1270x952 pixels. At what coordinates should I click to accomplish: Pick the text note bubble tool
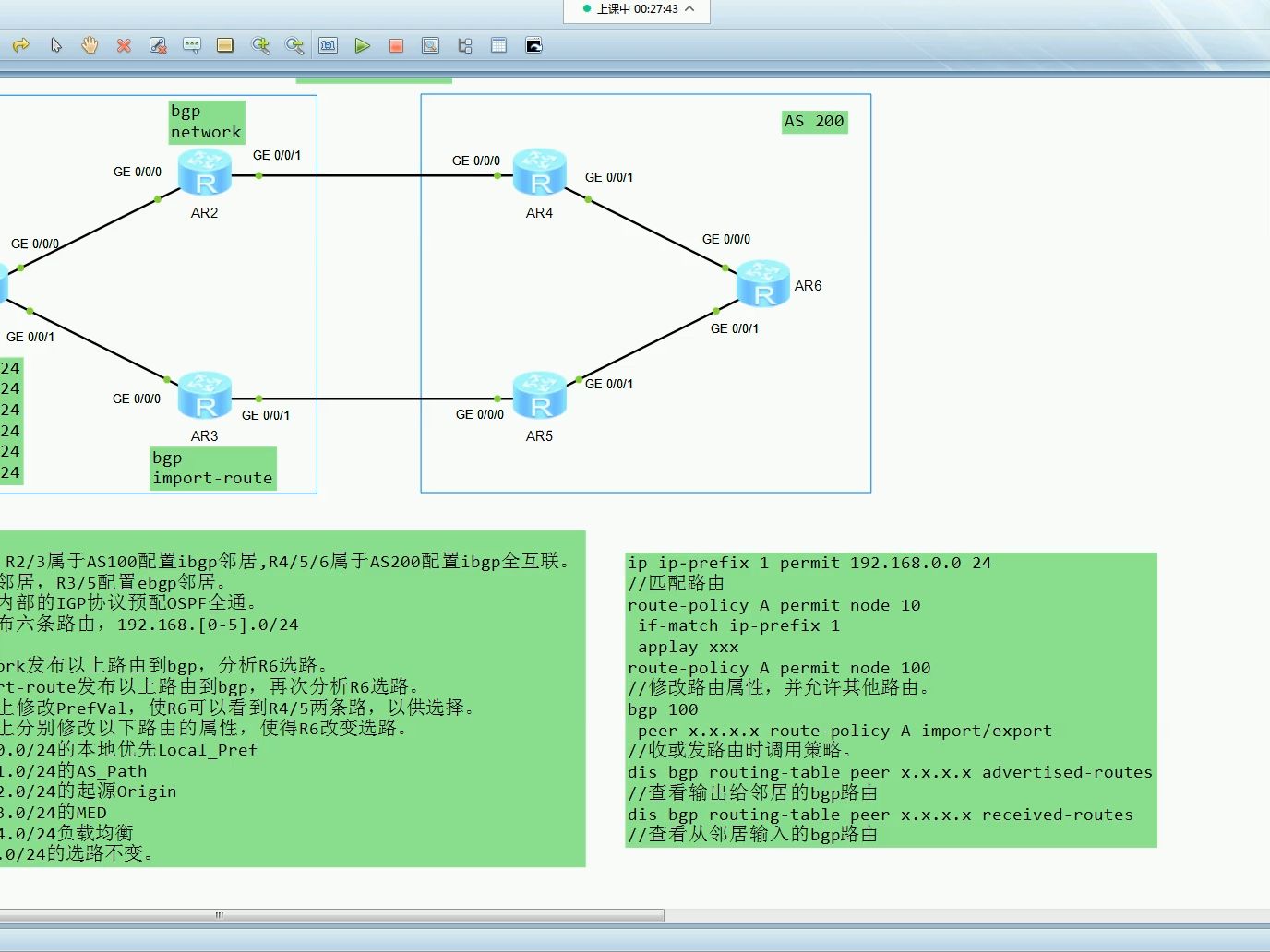[x=192, y=45]
